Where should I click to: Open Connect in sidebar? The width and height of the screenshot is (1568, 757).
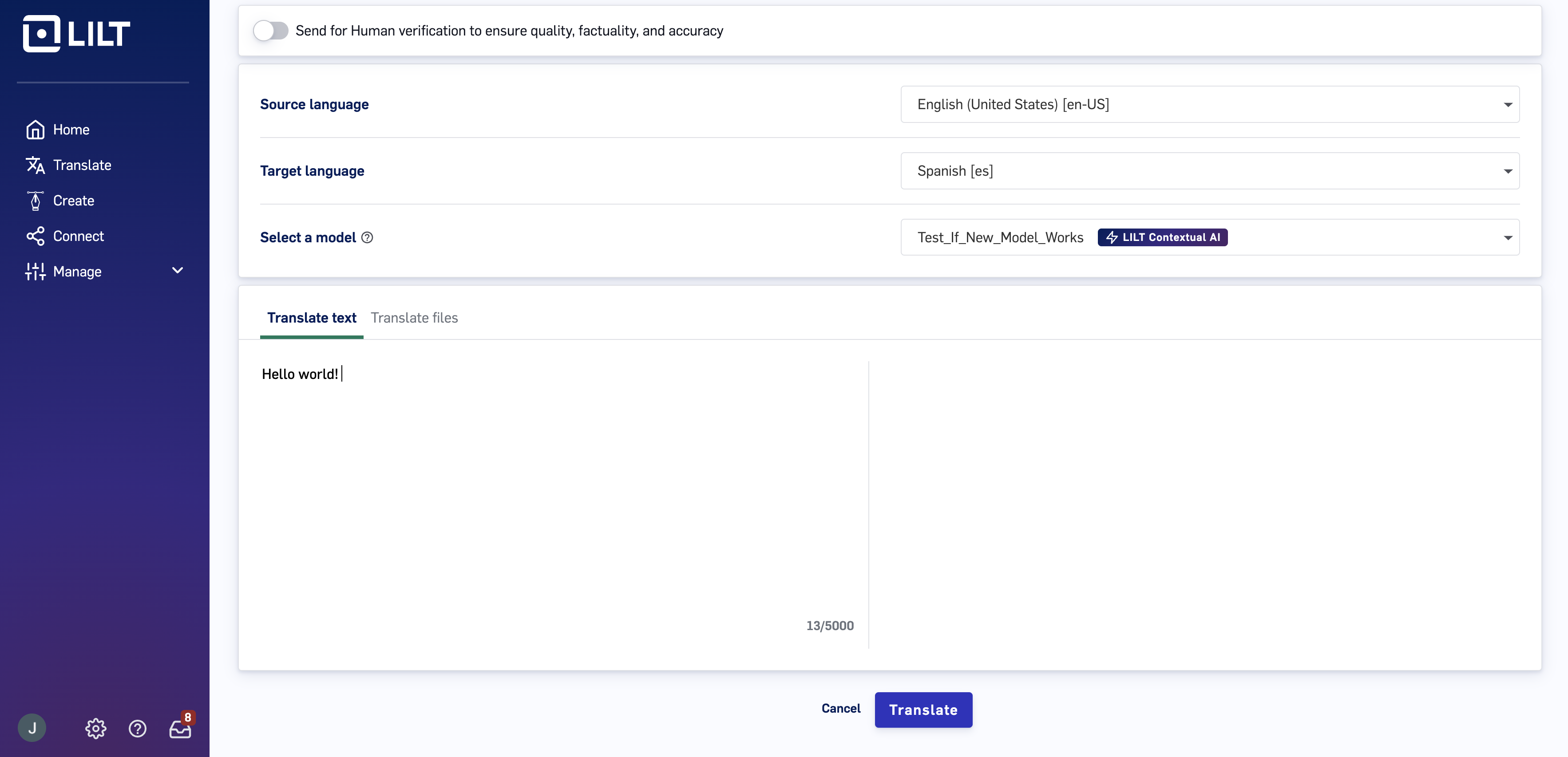pos(79,236)
